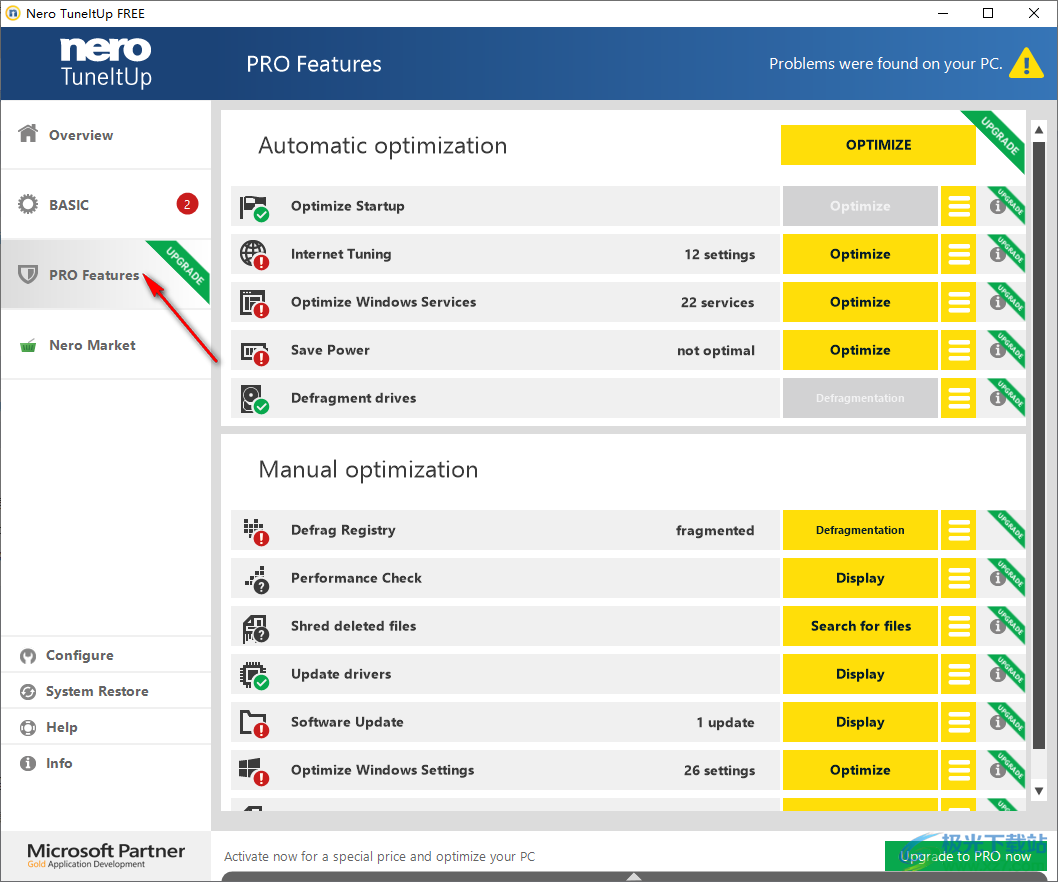
Task: Go to the Overview section
Action: pyautogui.click(x=106, y=134)
